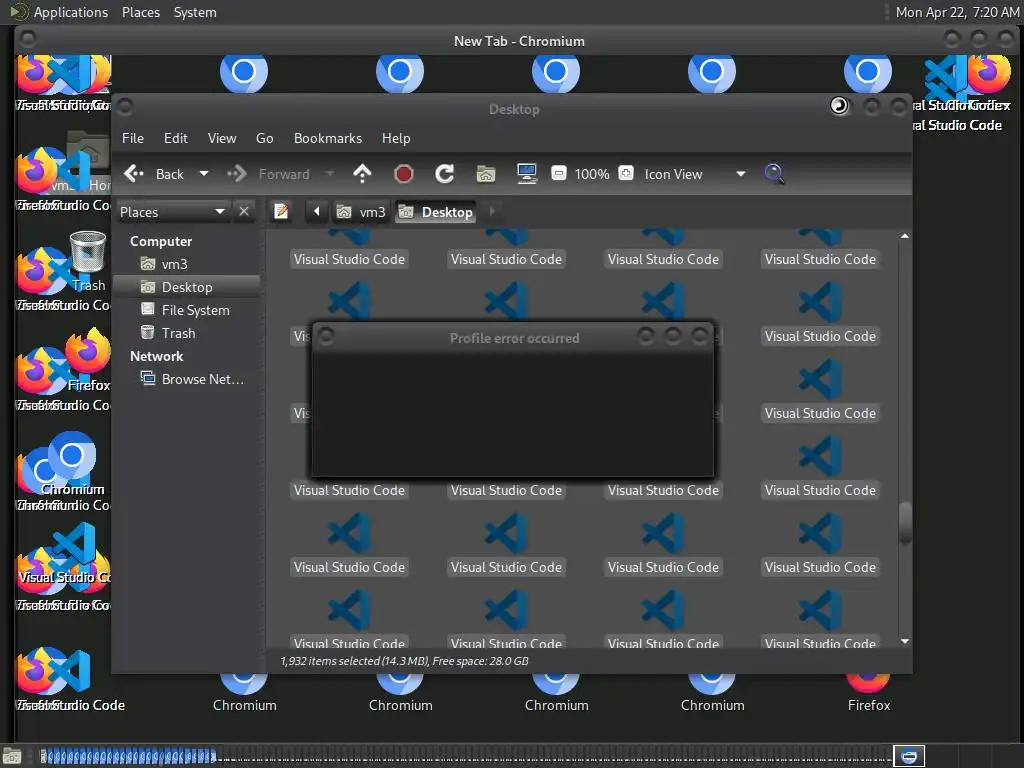Click workspace switcher in bottom-right panel
Image resolution: width=1024 pixels, height=768 pixels.
pos(908,756)
